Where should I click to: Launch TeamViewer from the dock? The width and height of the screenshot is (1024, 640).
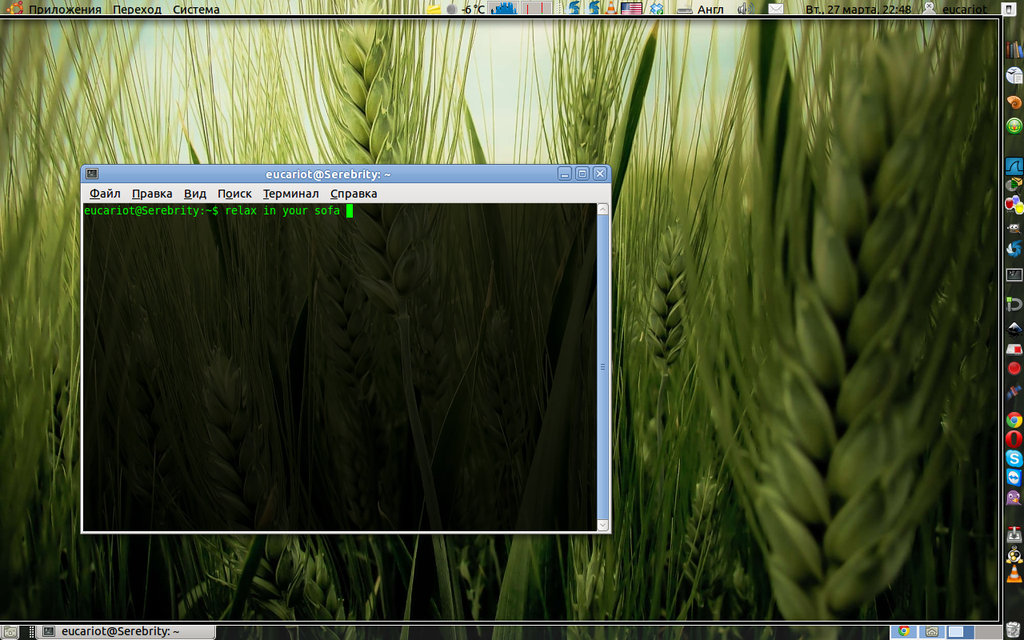[x=1013, y=477]
